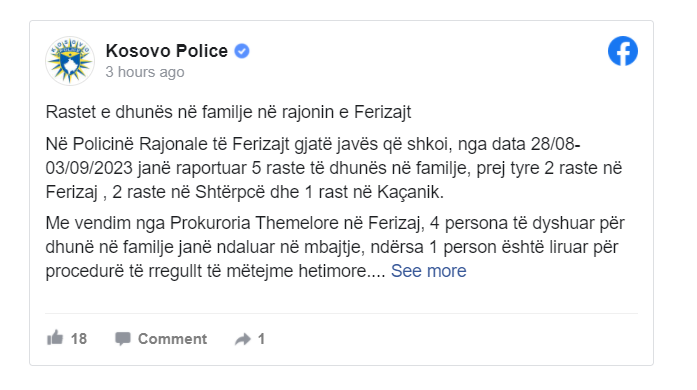
Task: Click the word "Kaçanik" in the post
Action: click(x=409, y=193)
